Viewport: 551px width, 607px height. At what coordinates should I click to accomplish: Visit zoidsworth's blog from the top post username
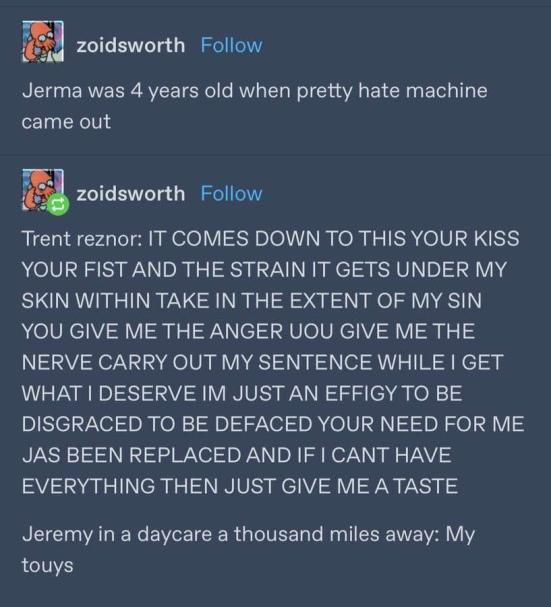tap(131, 45)
